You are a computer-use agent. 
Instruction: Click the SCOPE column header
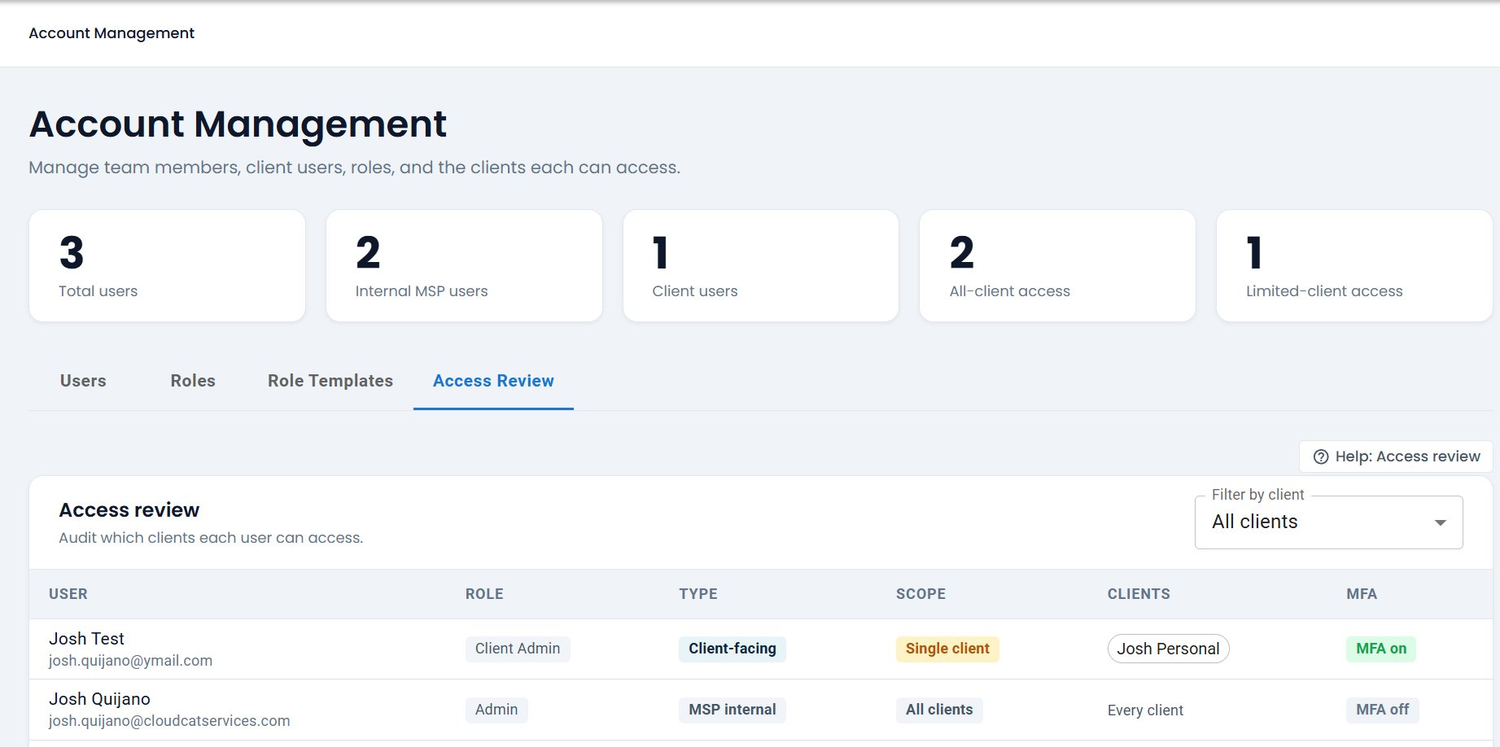click(921, 594)
